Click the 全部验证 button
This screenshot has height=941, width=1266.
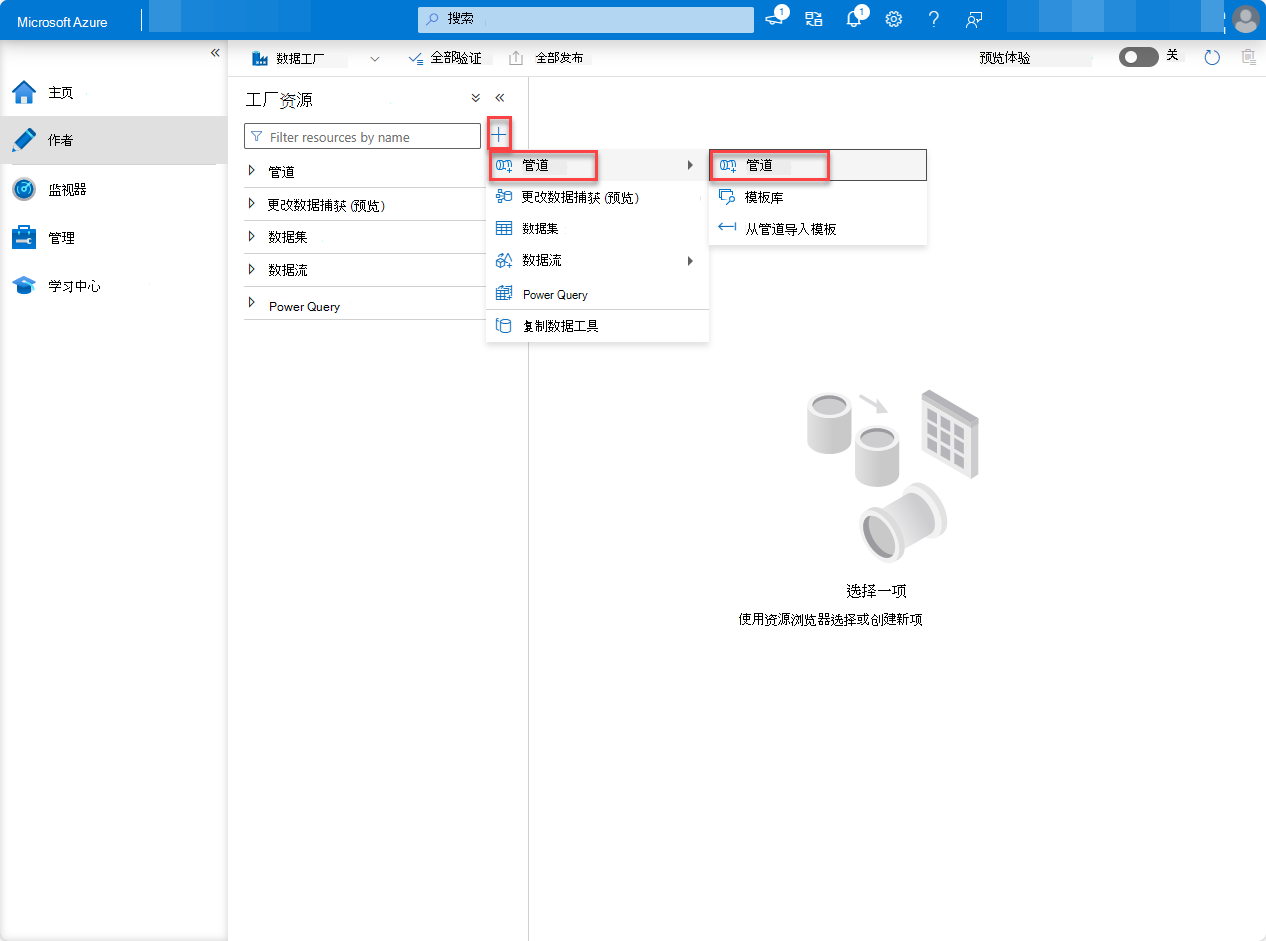pyautogui.click(x=444, y=59)
